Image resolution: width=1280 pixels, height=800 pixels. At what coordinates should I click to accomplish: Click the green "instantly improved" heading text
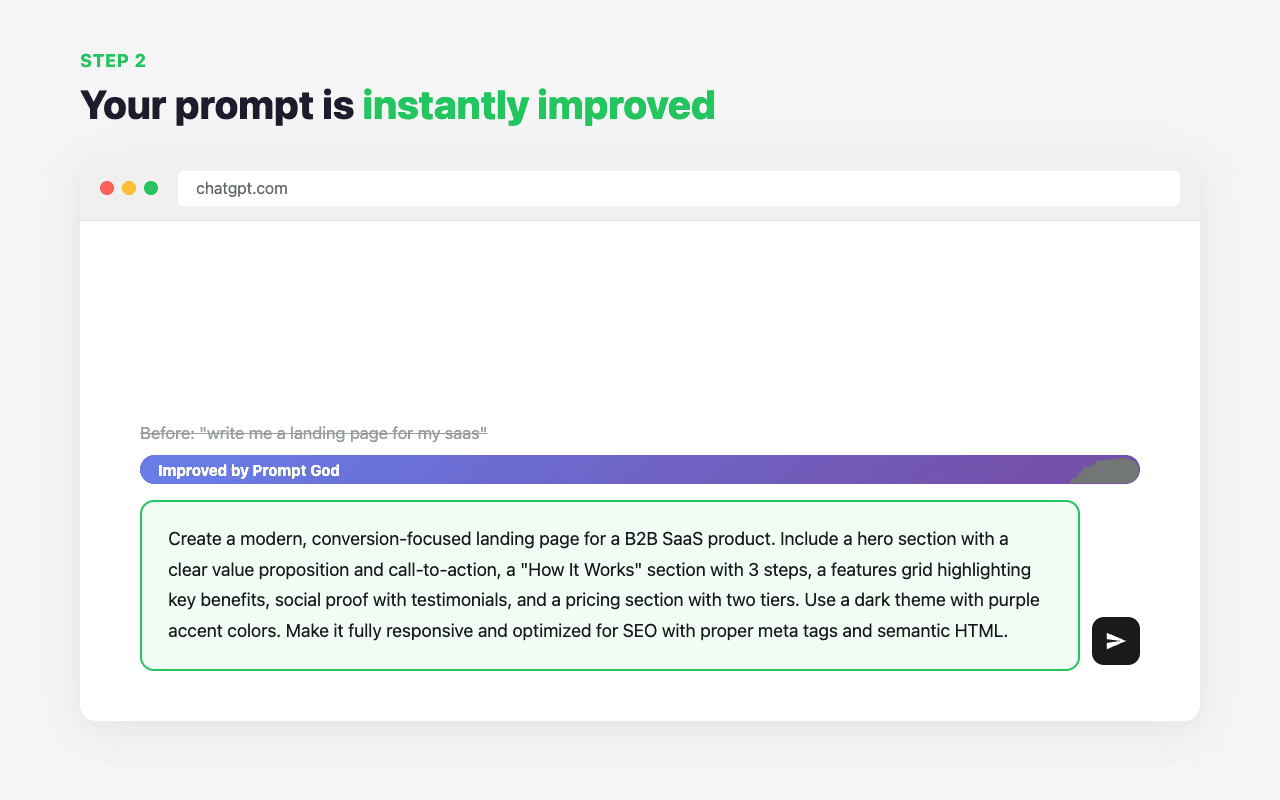538,105
